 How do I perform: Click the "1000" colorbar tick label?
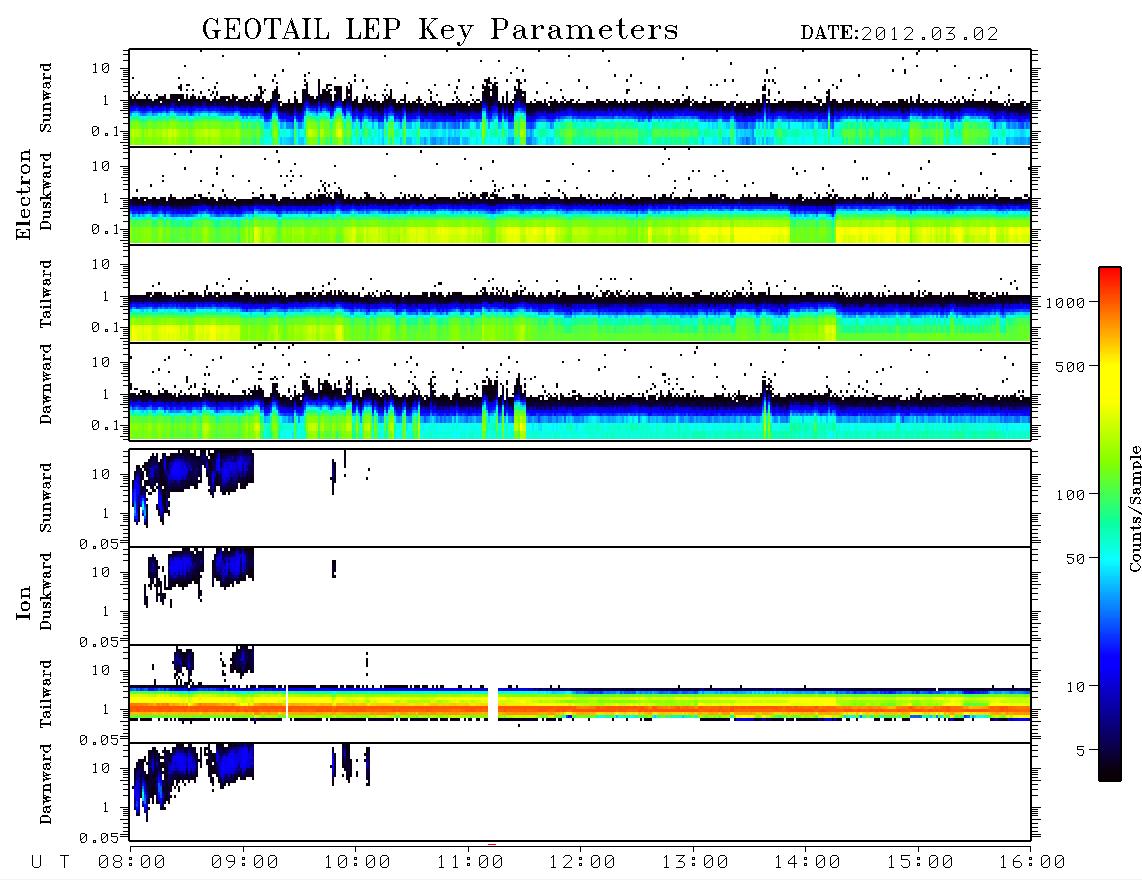tap(1066, 302)
